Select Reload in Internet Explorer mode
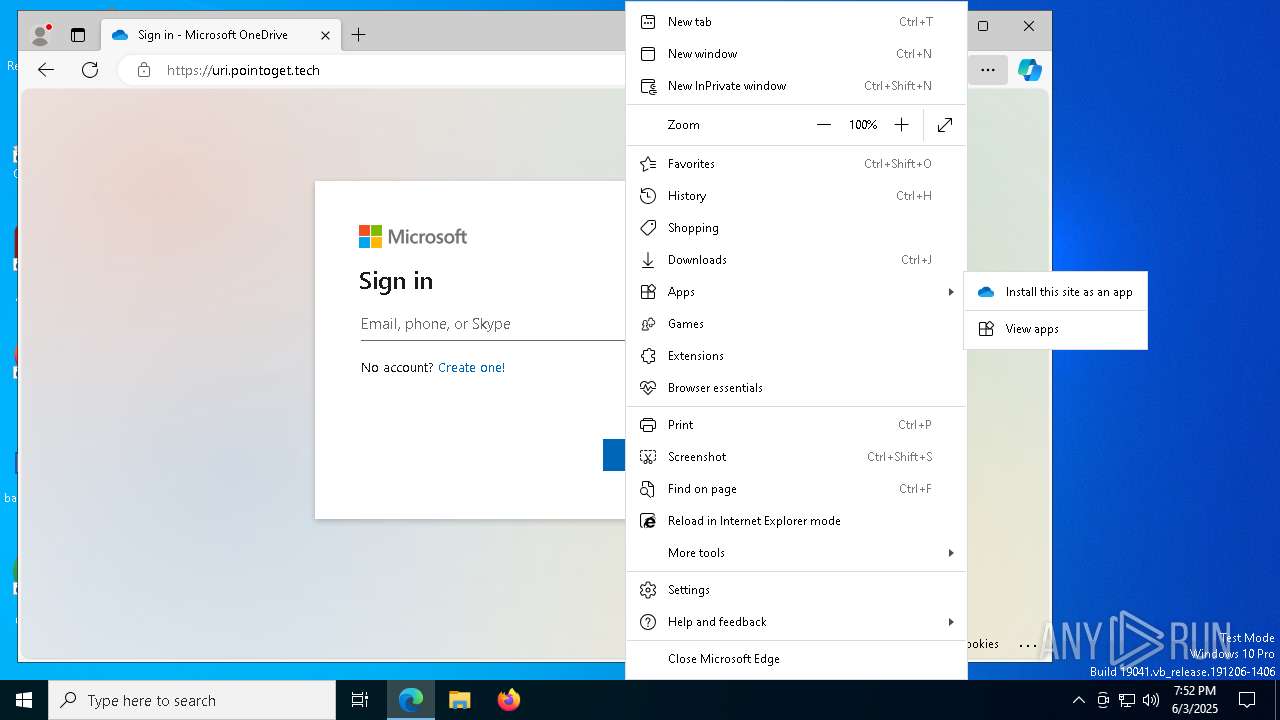This screenshot has width=1280, height=720. coord(796,521)
